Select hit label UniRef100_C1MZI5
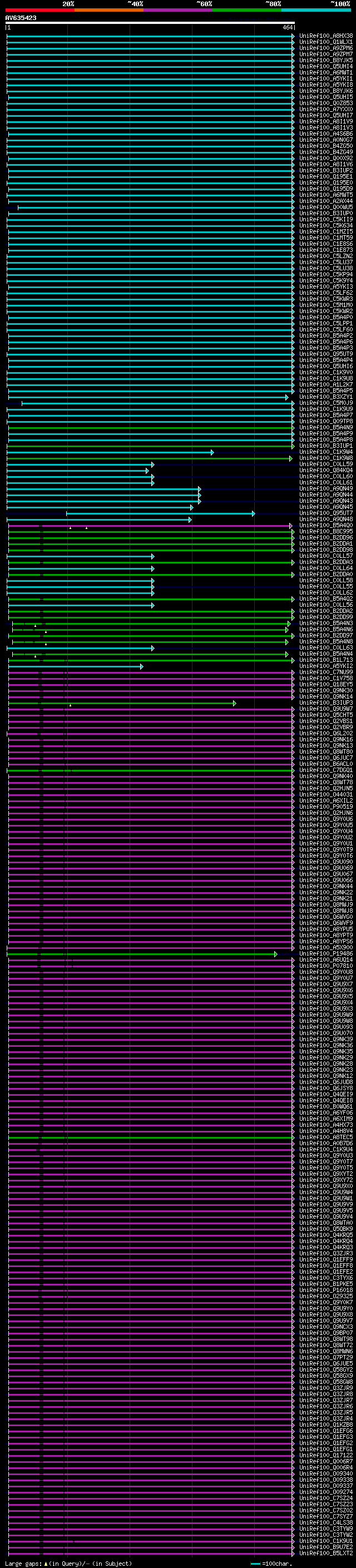356x1568 pixels. point(326,232)
